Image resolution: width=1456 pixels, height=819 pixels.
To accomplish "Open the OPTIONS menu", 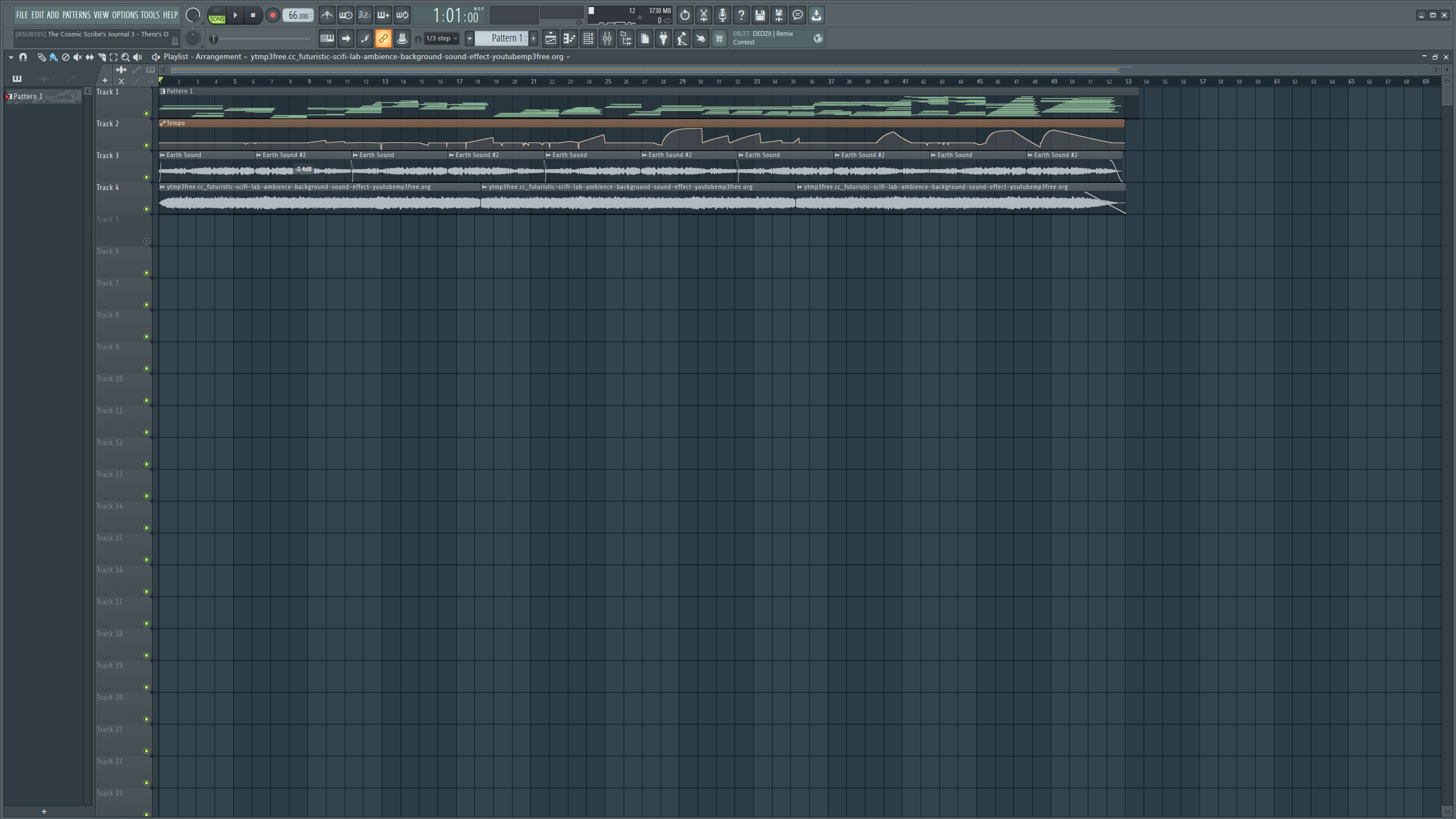I will (x=125, y=15).
